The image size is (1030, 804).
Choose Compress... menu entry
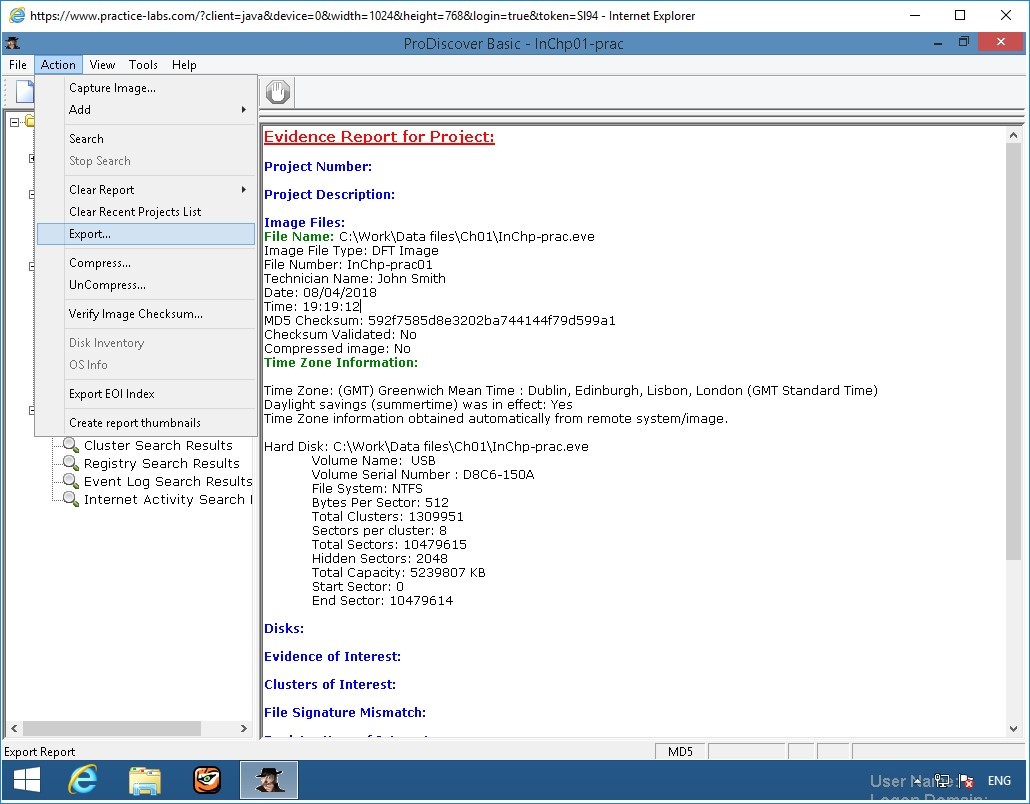click(146, 263)
